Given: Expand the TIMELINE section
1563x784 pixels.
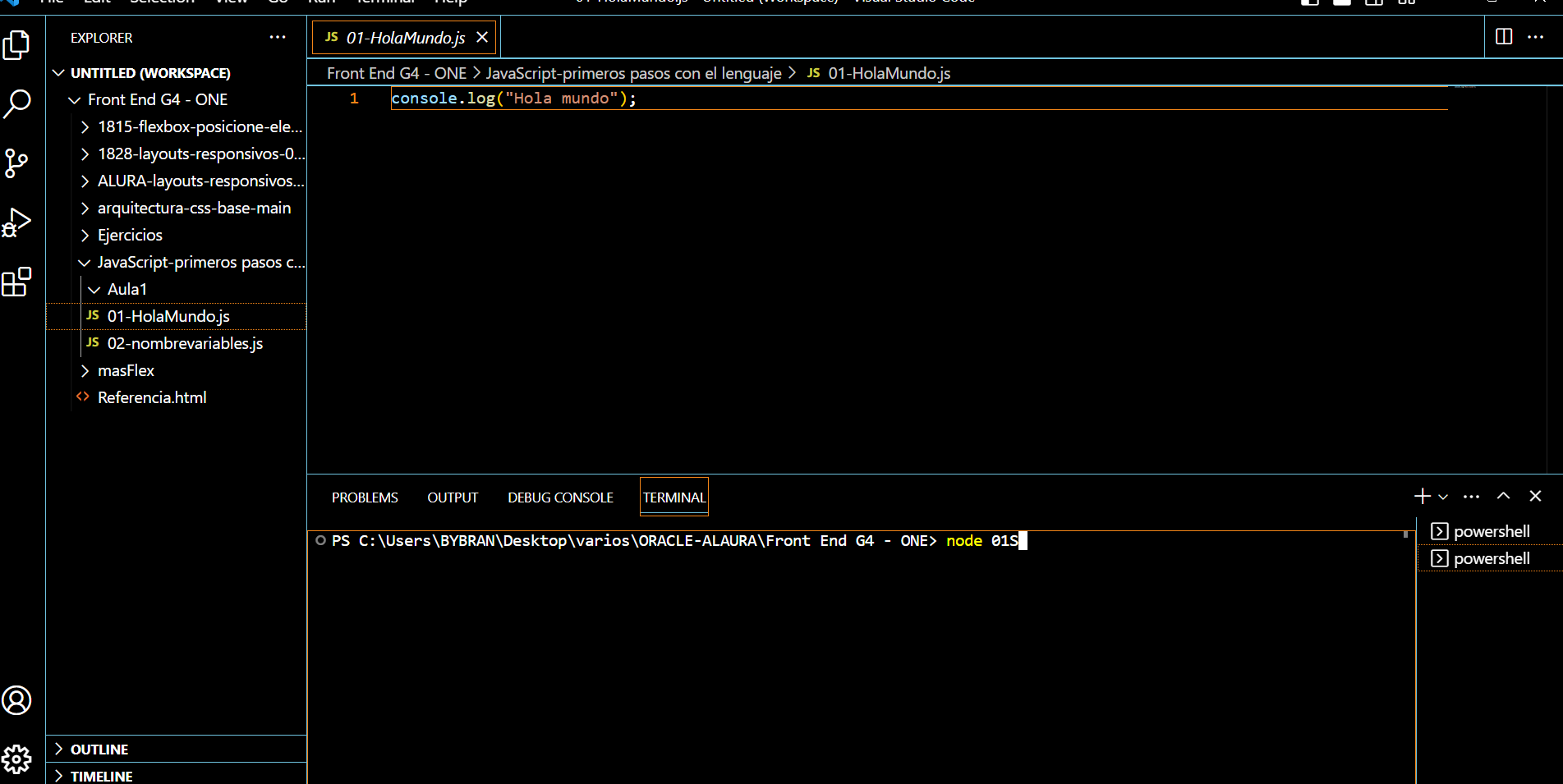Looking at the screenshot, I should 58,776.
